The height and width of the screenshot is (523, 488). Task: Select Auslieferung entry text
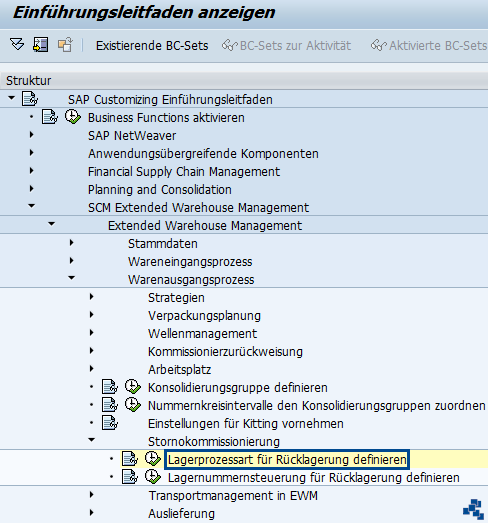(181, 514)
